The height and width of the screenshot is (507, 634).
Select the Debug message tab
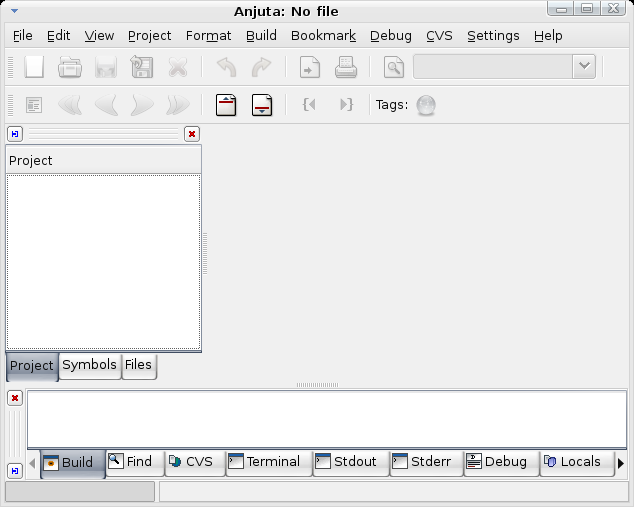coord(502,463)
